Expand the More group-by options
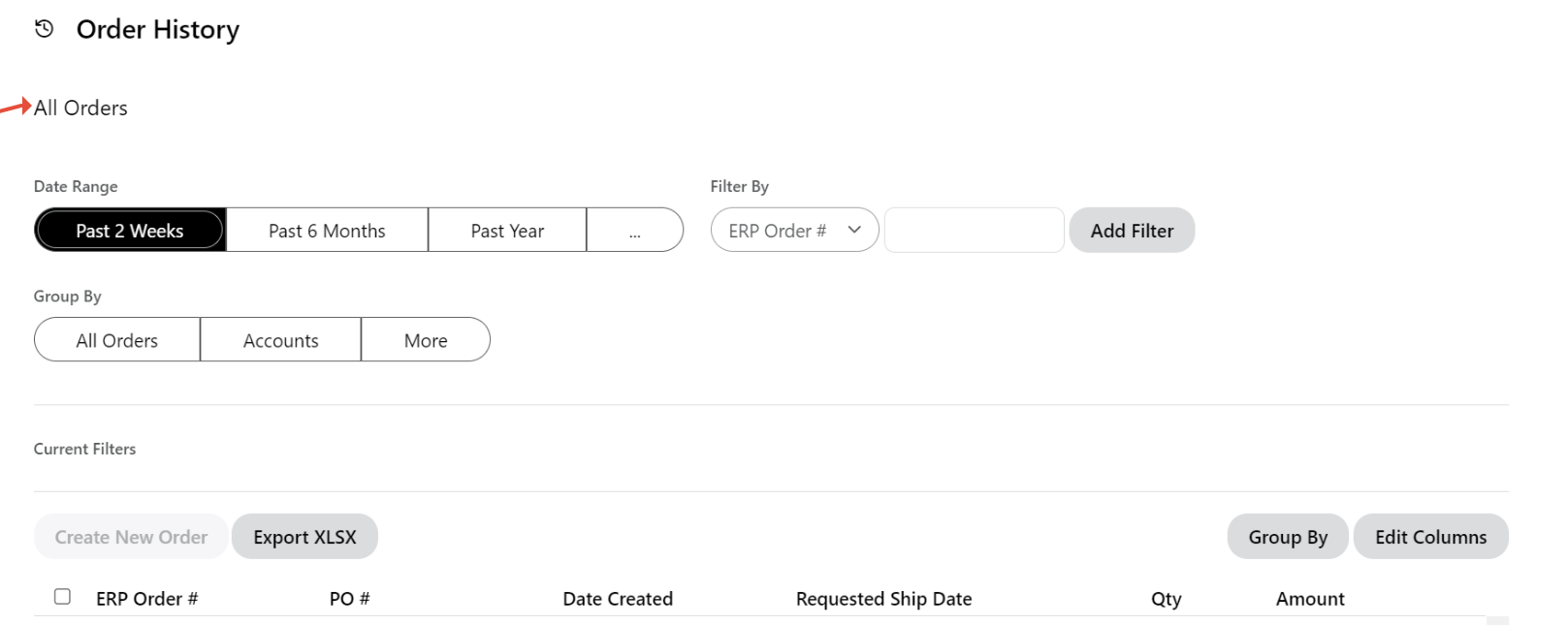This screenshot has height=625, width=1568. 426,340
